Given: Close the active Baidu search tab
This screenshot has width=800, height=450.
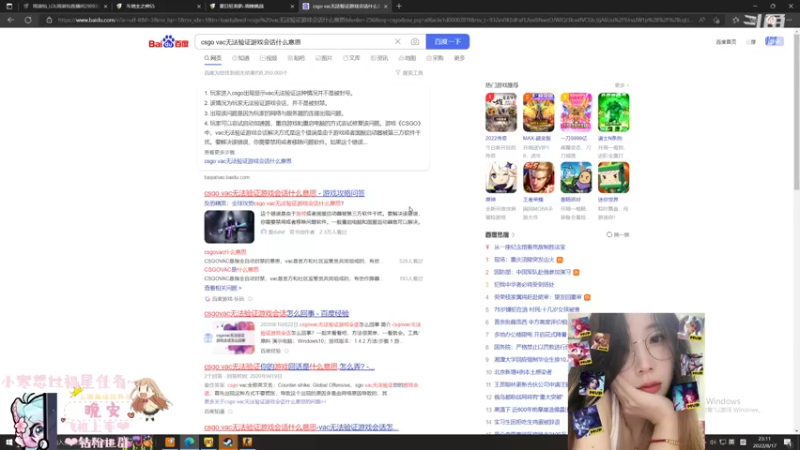Looking at the screenshot, I should pyautogui.click(x=385, y=6).
